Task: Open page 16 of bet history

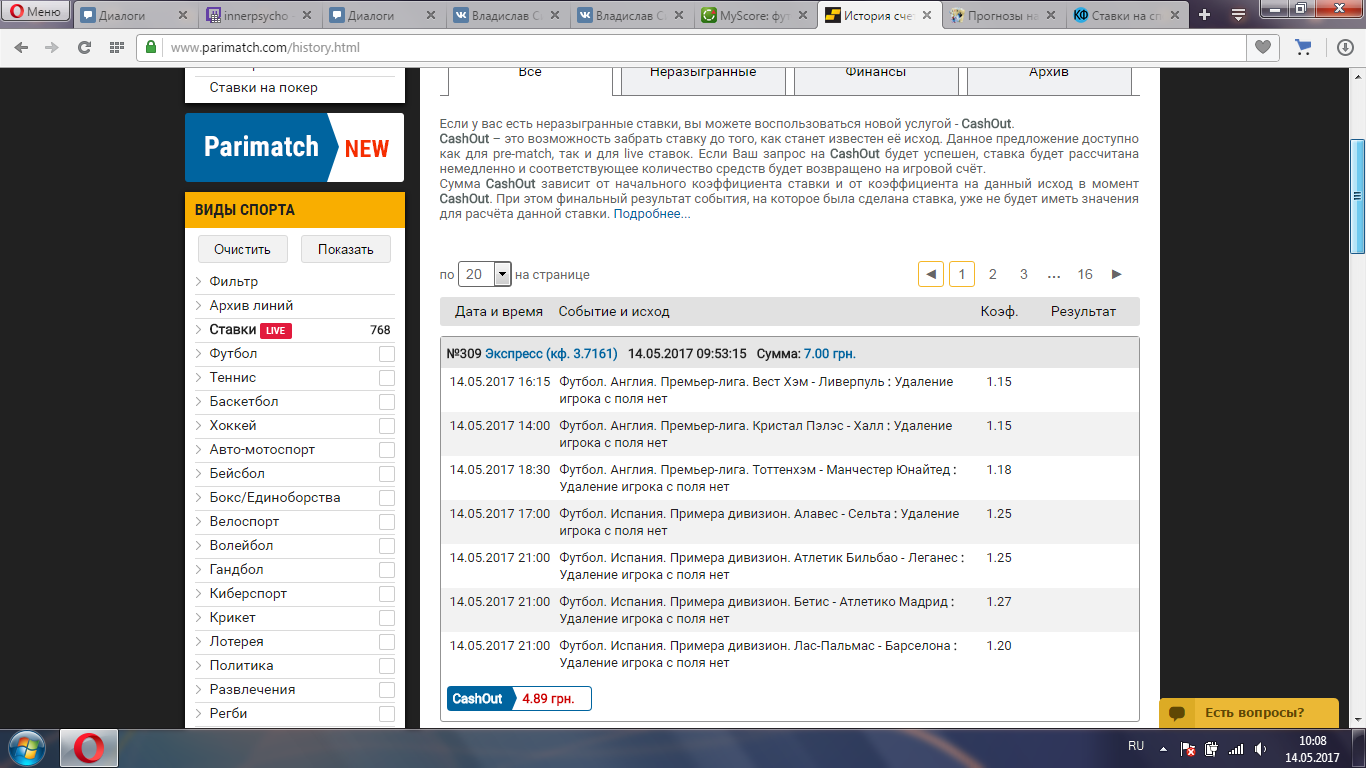Action: click(1085, 274)
